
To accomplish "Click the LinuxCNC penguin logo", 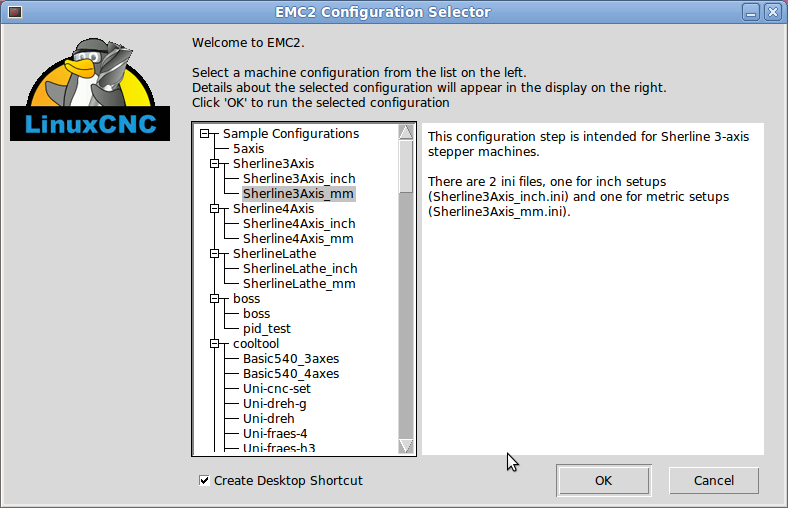I will point(90,89).
